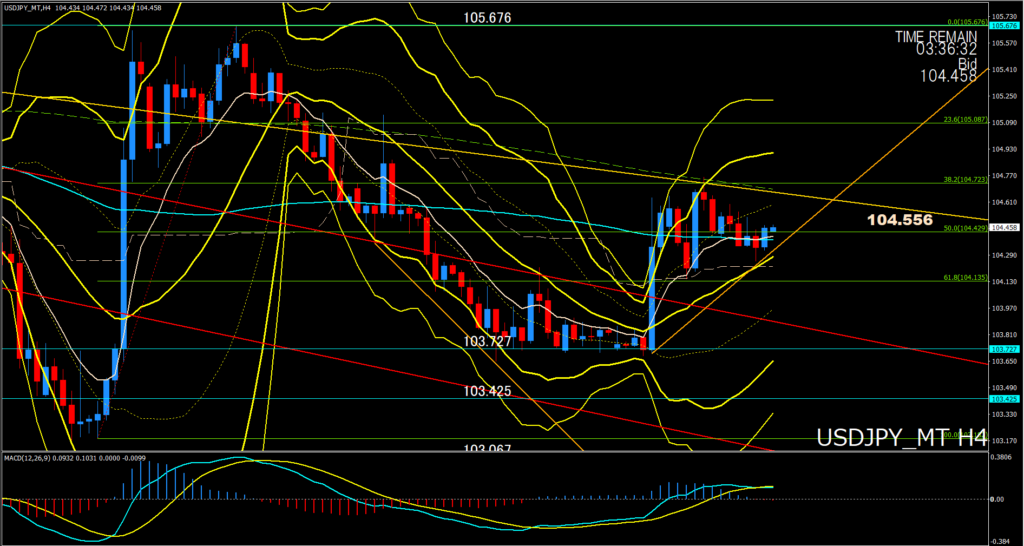Select the large USDJPY_MT H4 symbol label
The image size is (1024, 546).
point(902,438)
